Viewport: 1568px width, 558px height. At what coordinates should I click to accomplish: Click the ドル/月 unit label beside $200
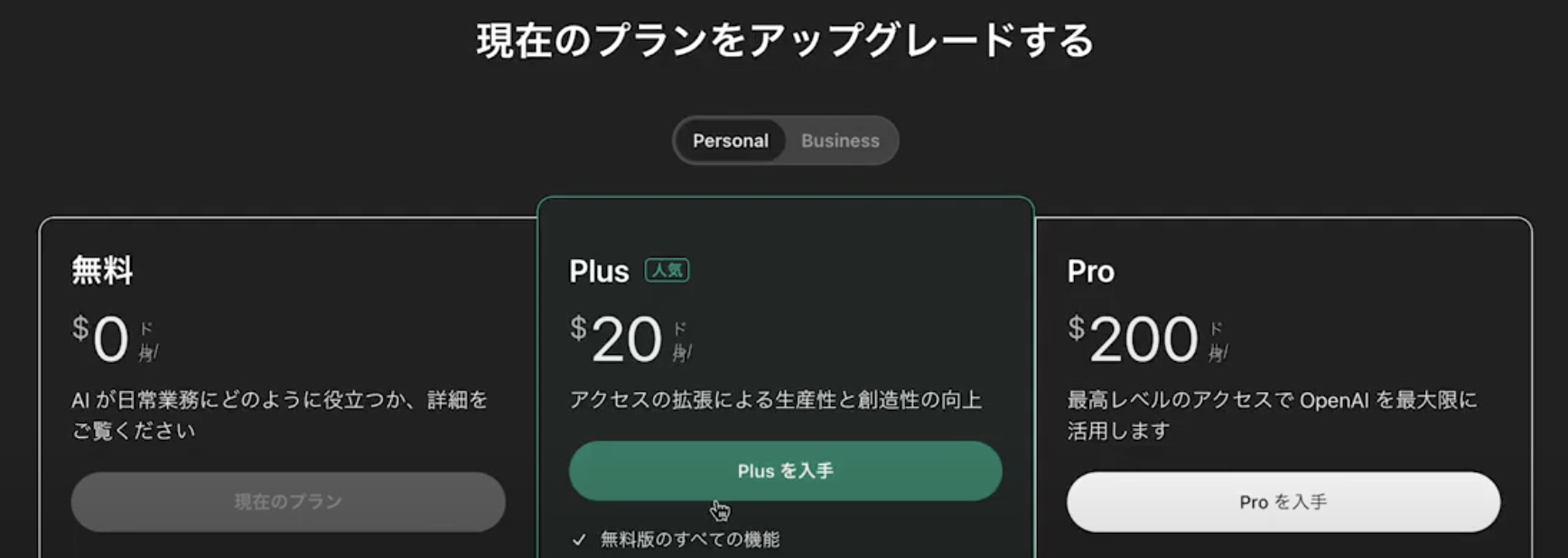(1218, 341)
